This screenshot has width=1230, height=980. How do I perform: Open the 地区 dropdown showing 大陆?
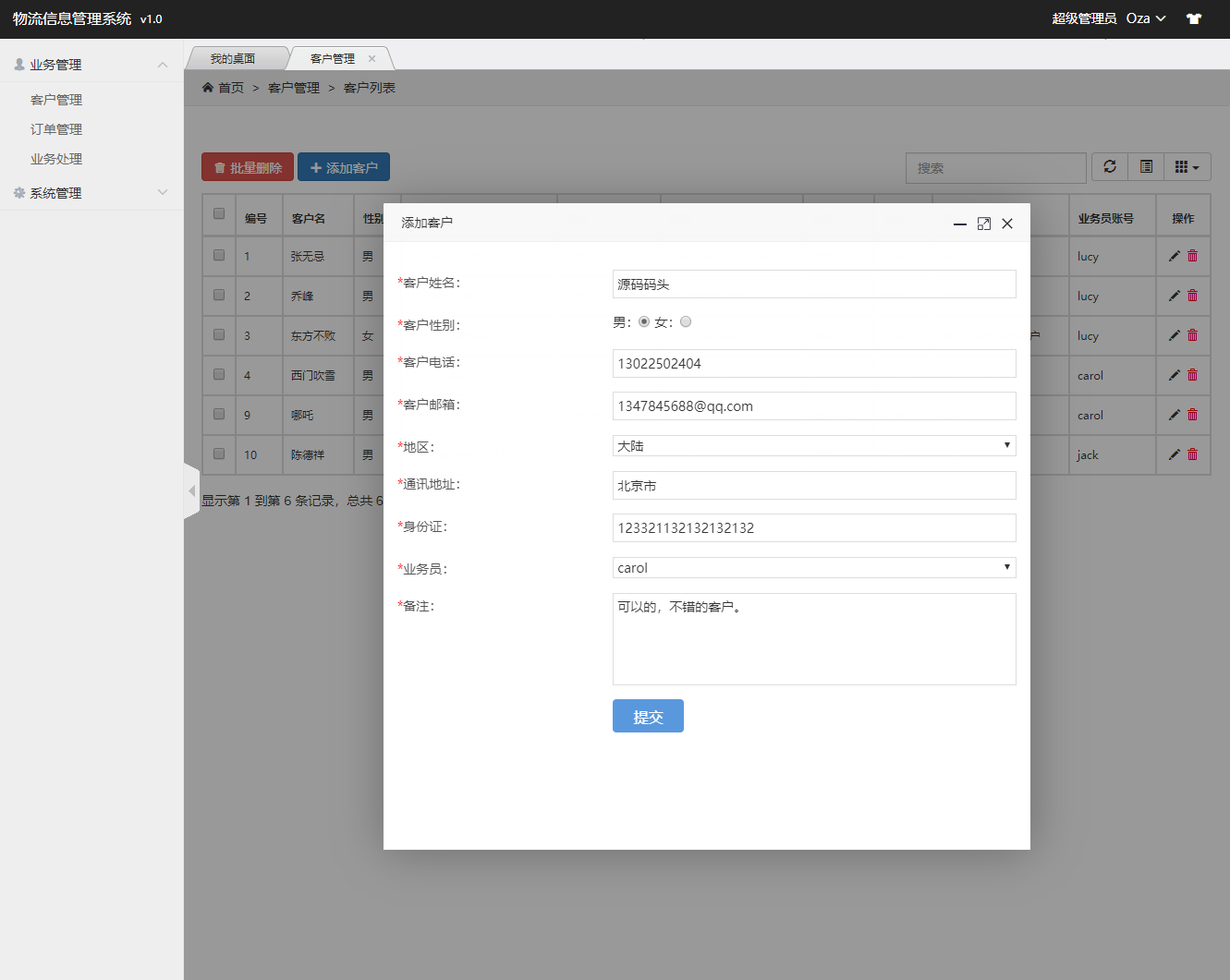point(813,445)
